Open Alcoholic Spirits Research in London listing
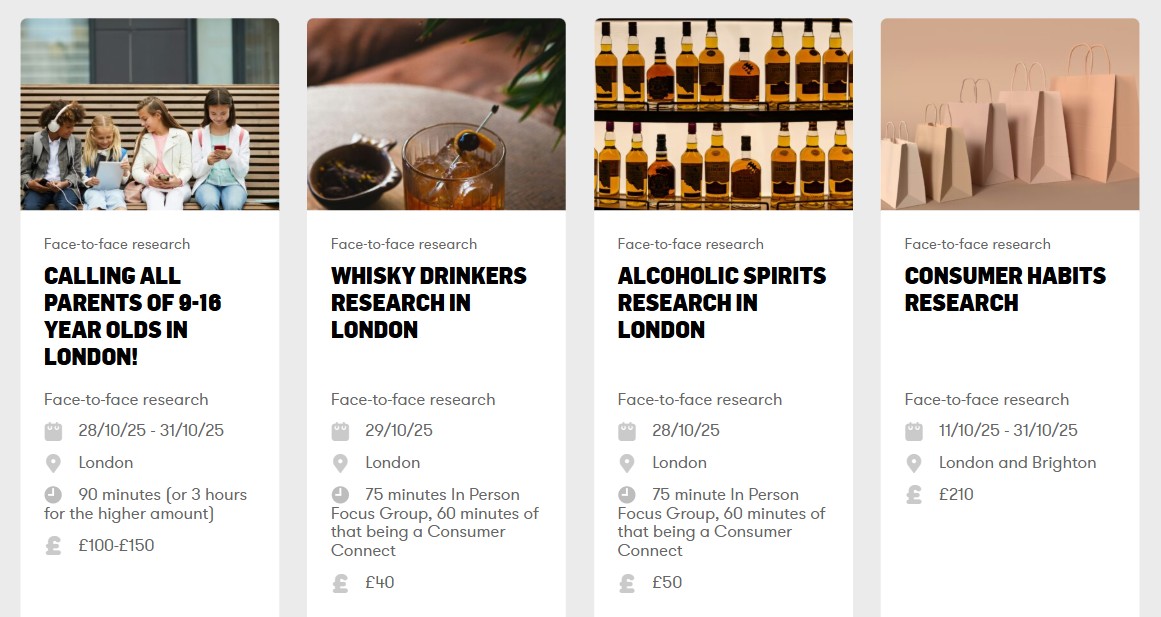 pos(721,302)
